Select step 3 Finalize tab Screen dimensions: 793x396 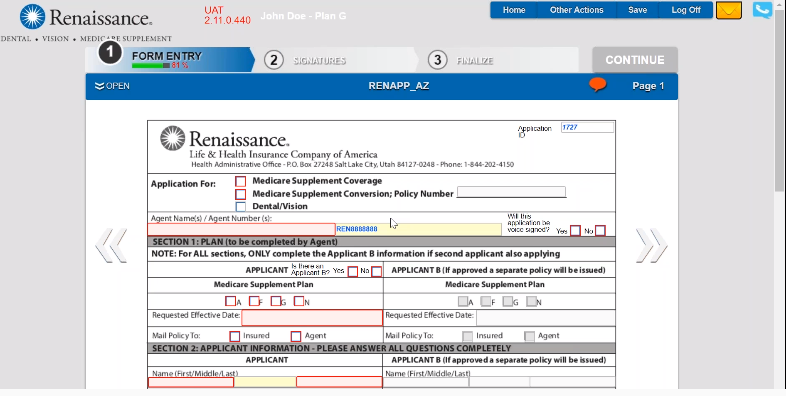[496, 60]
